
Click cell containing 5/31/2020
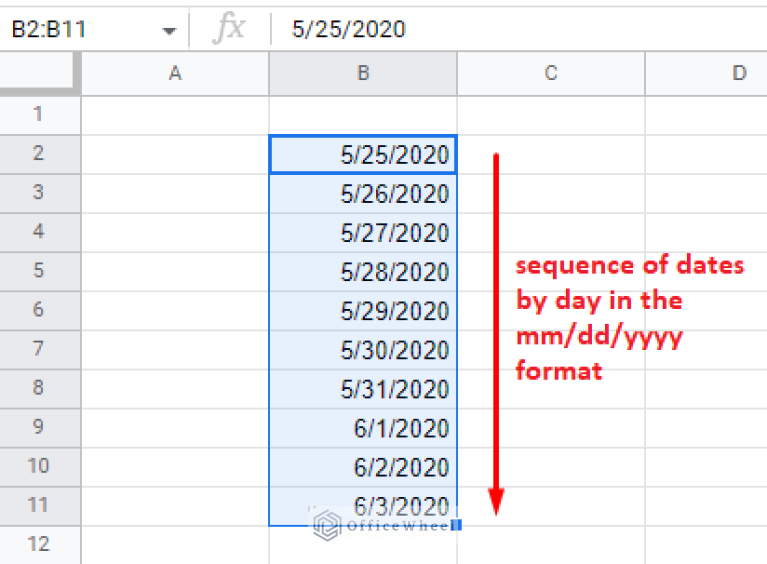click(x=363, y=389)
